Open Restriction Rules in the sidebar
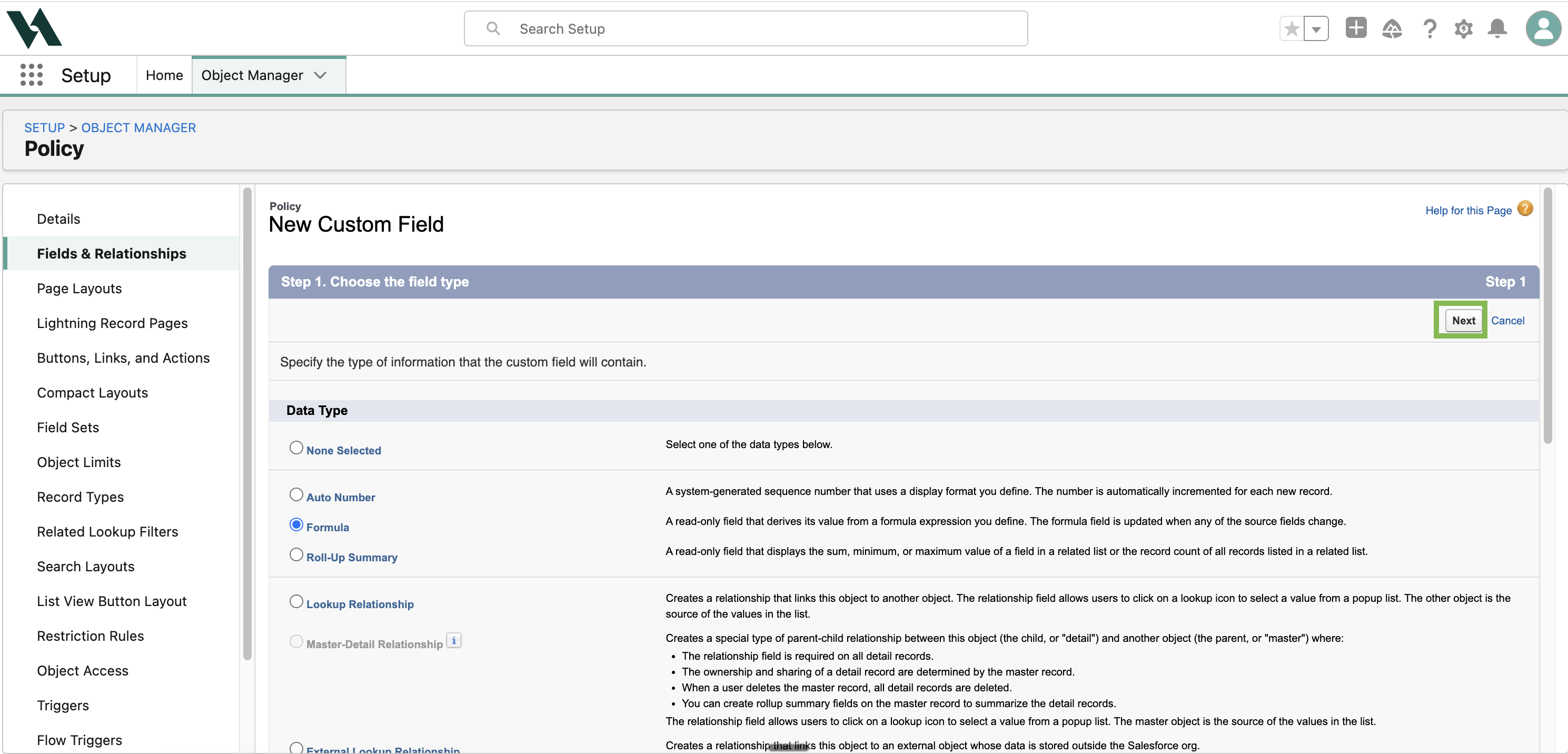Screen dimensions: 1568x754 (x=90, y=636)
